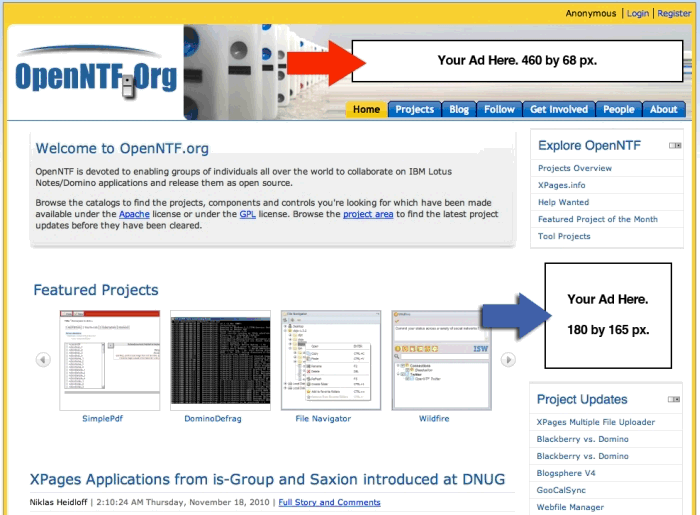The image size is (700, 515).
Task: Click the OpenNTF.Org logo
Action: point(96,72)
